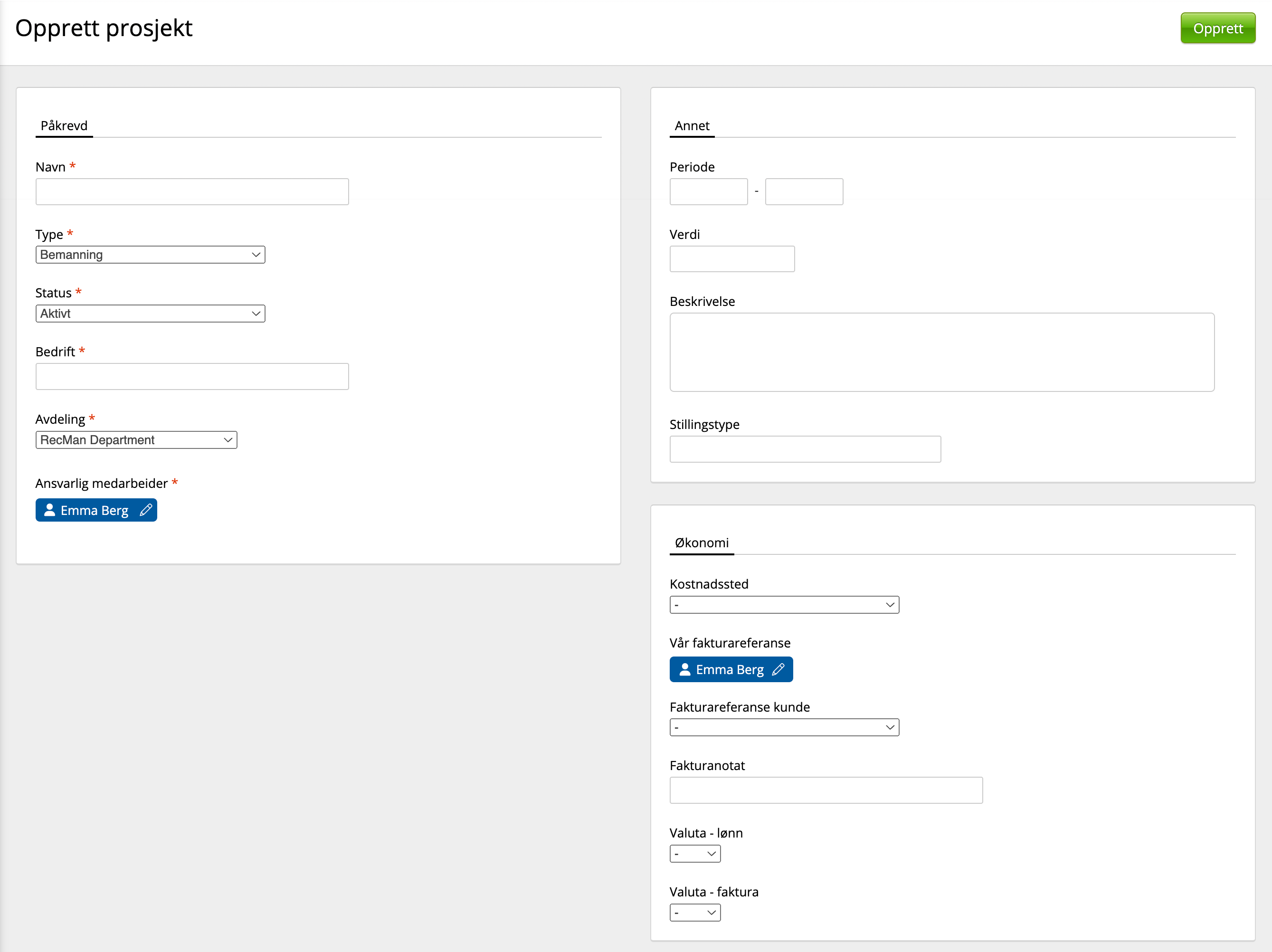Viewport: 1272px width, 952px height.
Task: Open the Type dropdown showing Bemanning
Action: pos(150,255)
